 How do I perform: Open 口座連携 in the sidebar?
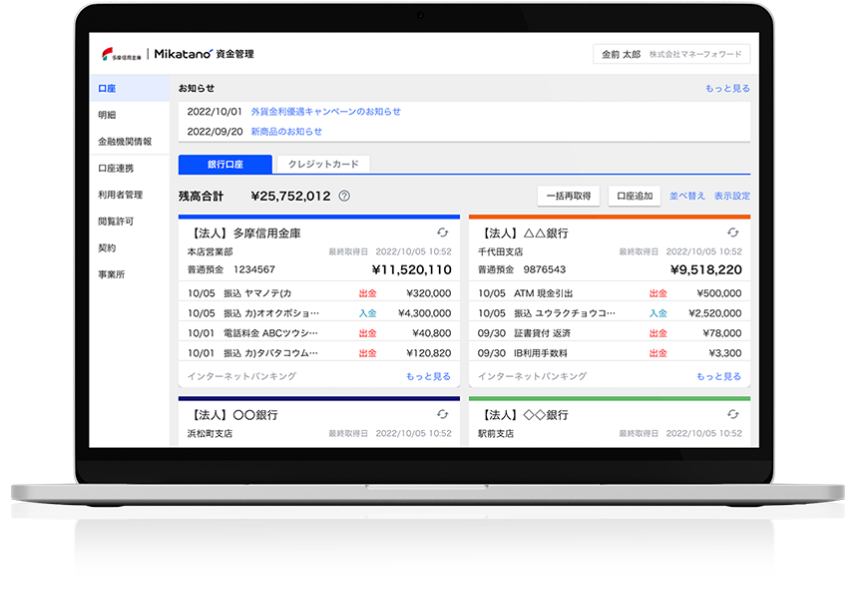(x=130, y=168)
